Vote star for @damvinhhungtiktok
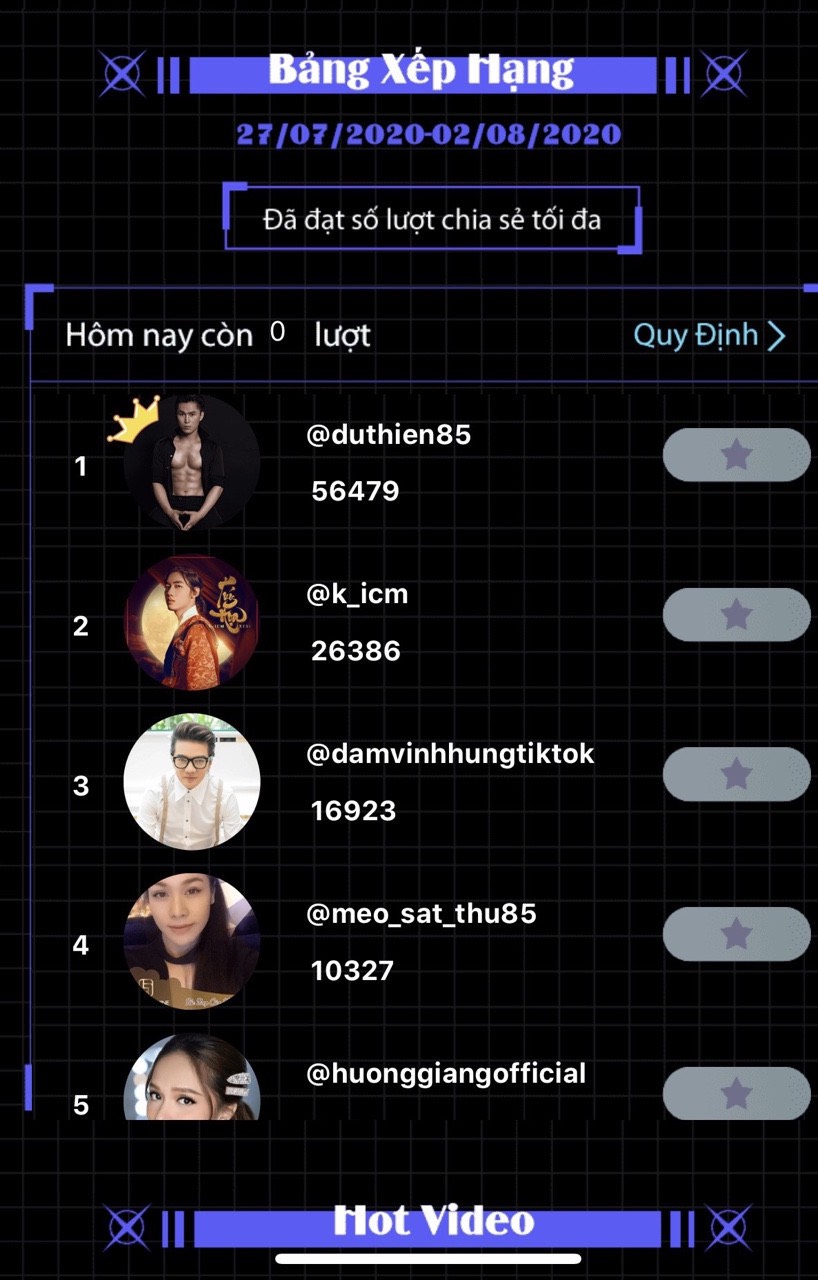 [x=736, y=774]
